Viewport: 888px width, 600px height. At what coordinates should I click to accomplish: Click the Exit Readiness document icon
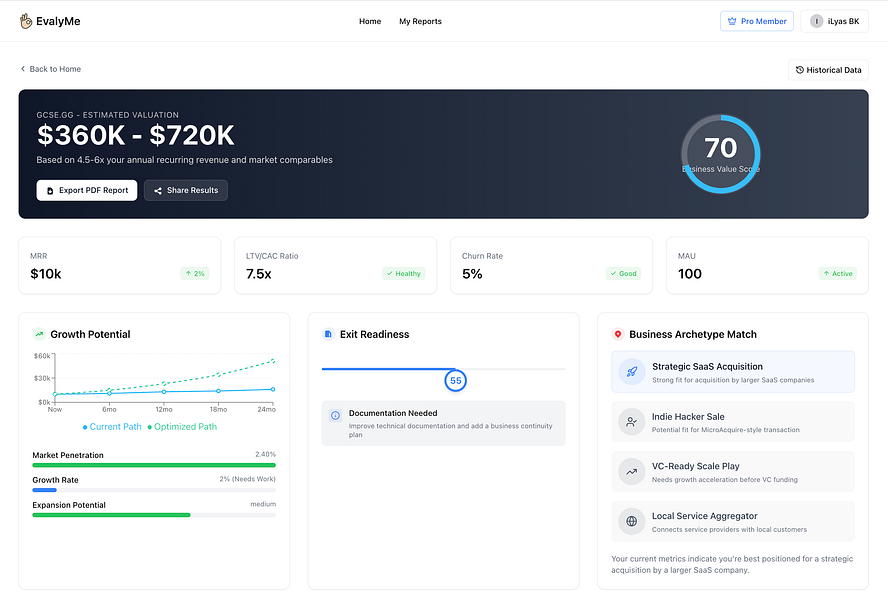pos(328,334)
